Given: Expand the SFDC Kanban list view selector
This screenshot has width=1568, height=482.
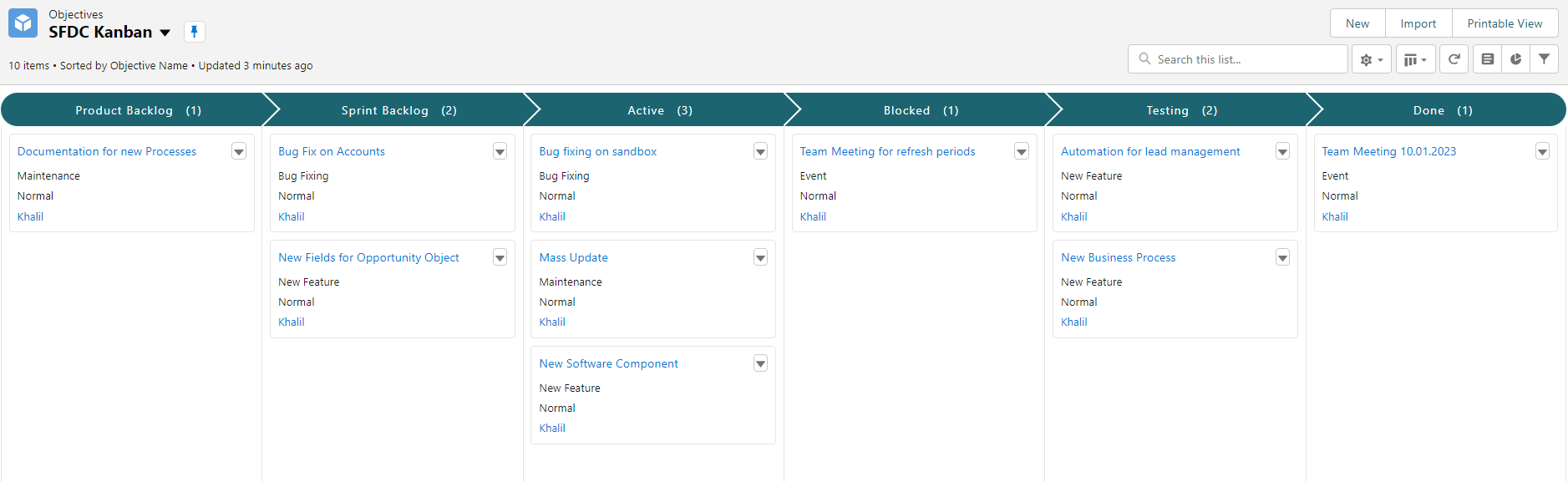Looking at the screenshot, I should pyautogui.click(x=165, y=33).
